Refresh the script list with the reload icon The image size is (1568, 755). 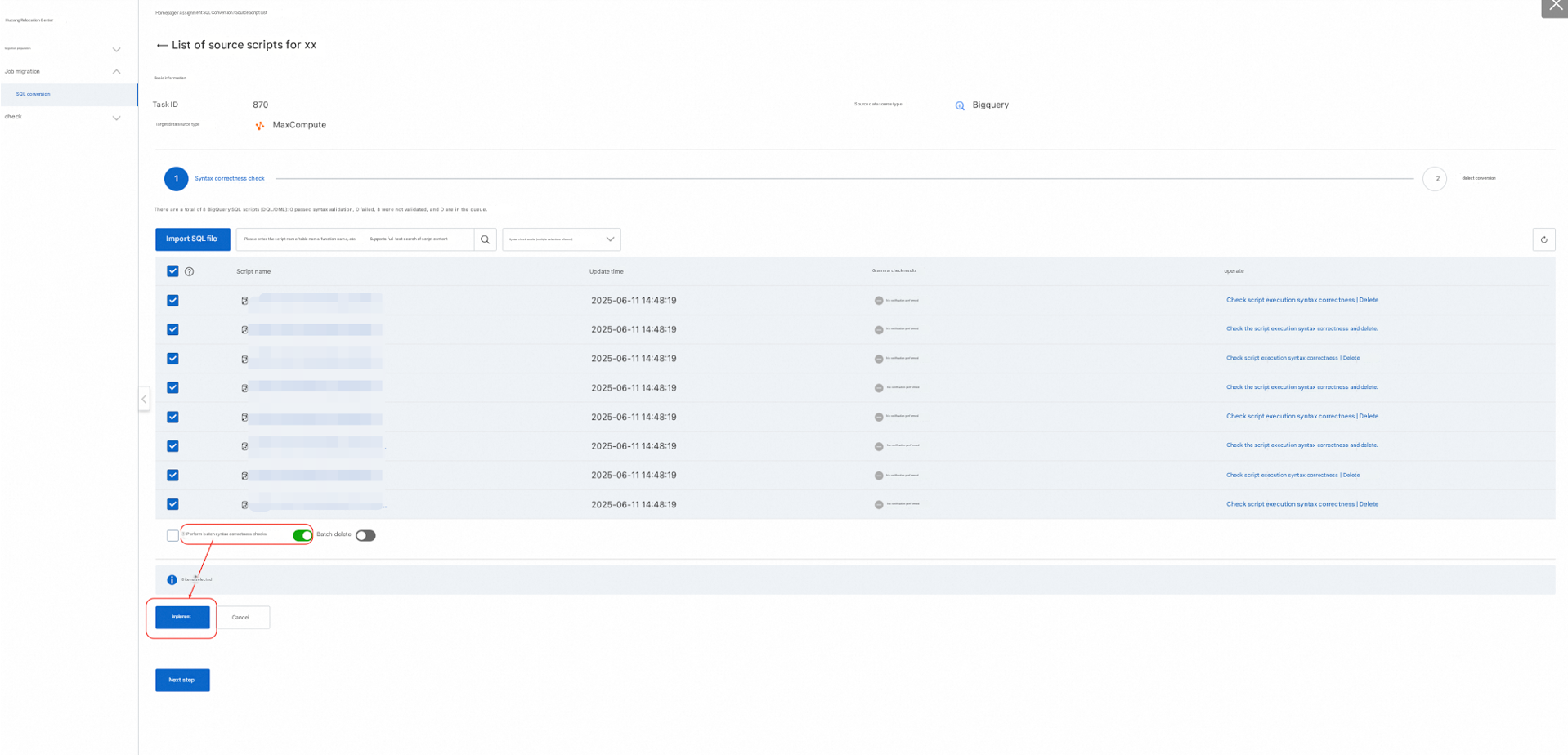(1543, 239)
